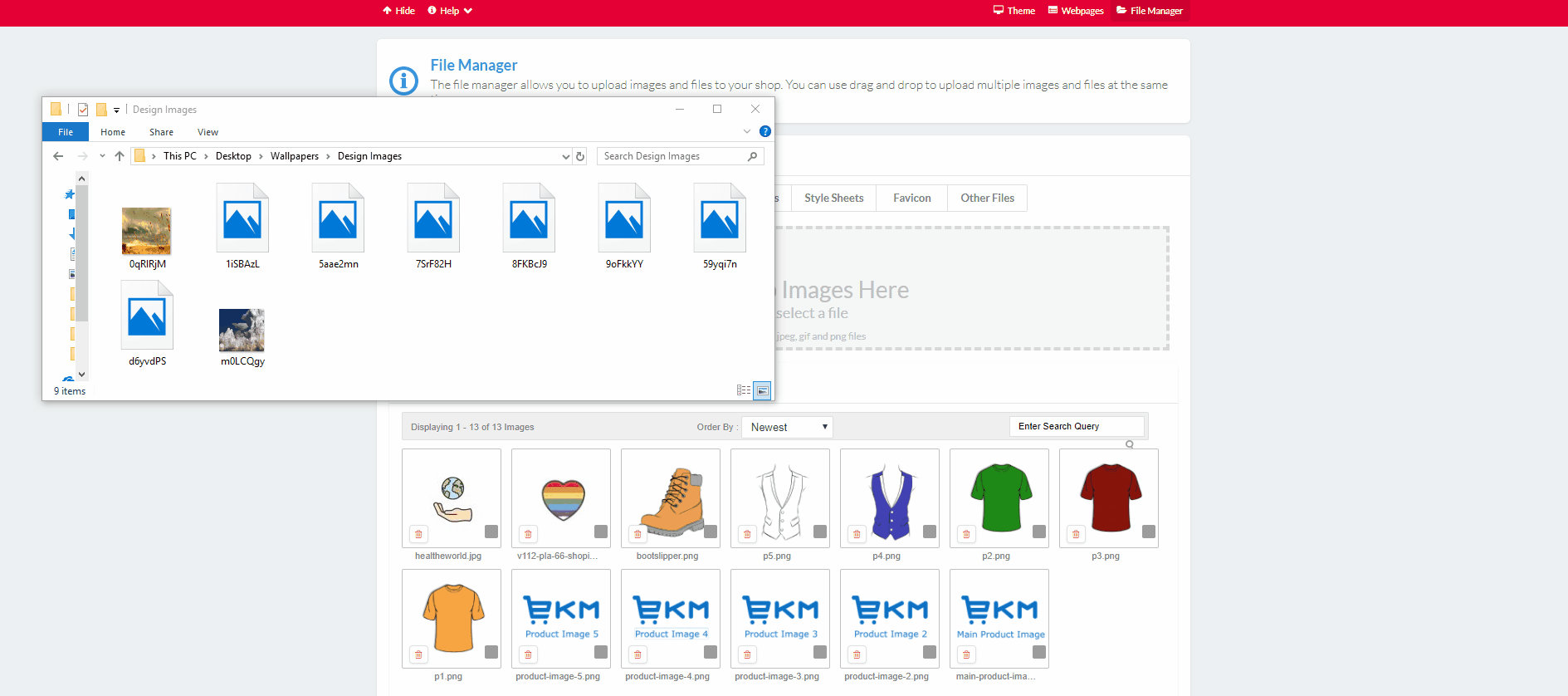This screenshot has height=696, width=1568.
Task: Click the up-one-level arrow in Explorer
Action: pyautogui.click(x=120, y=156)
